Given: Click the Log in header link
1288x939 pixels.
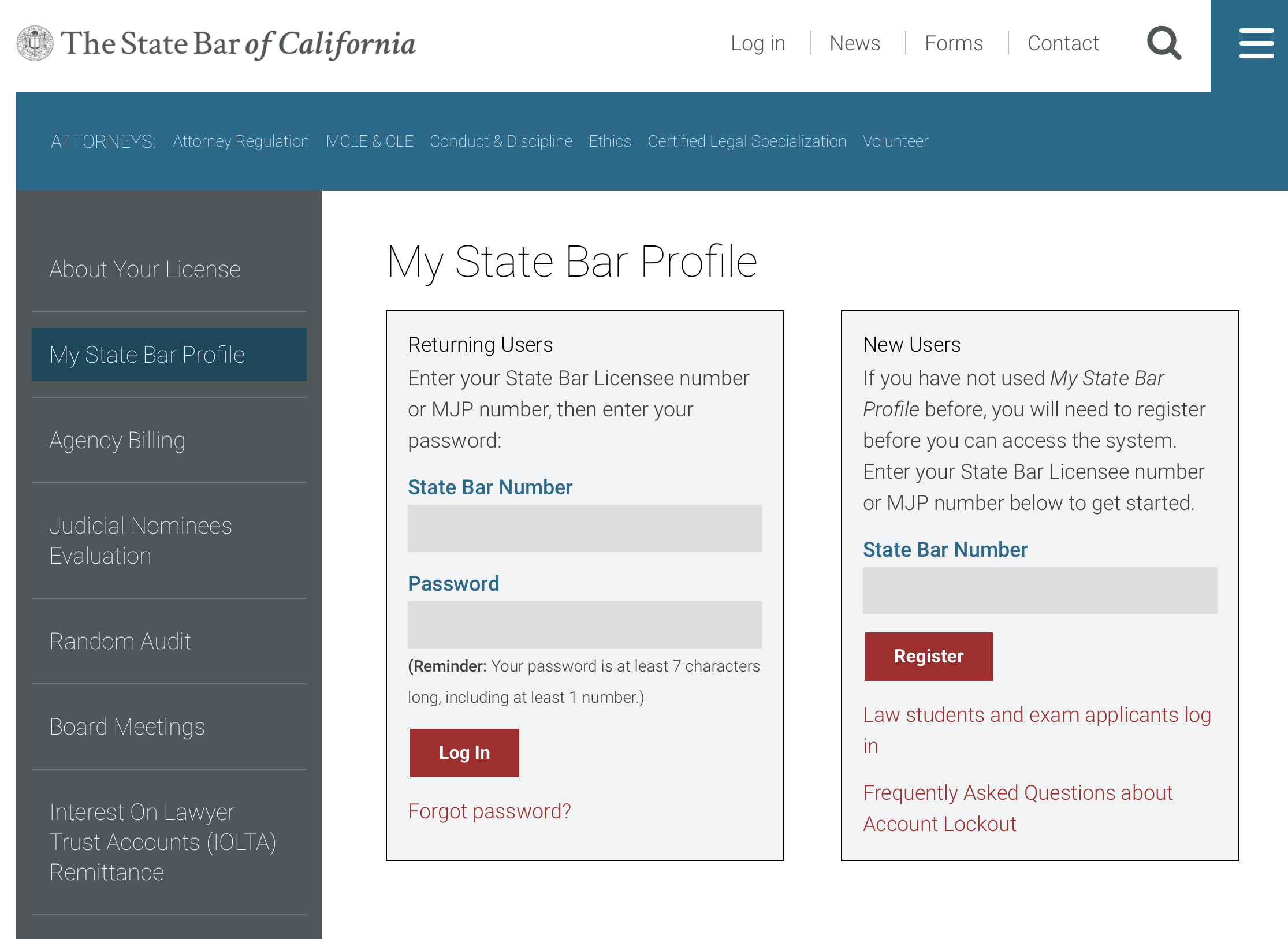Looking at the screenshot, I should (758, 43).
